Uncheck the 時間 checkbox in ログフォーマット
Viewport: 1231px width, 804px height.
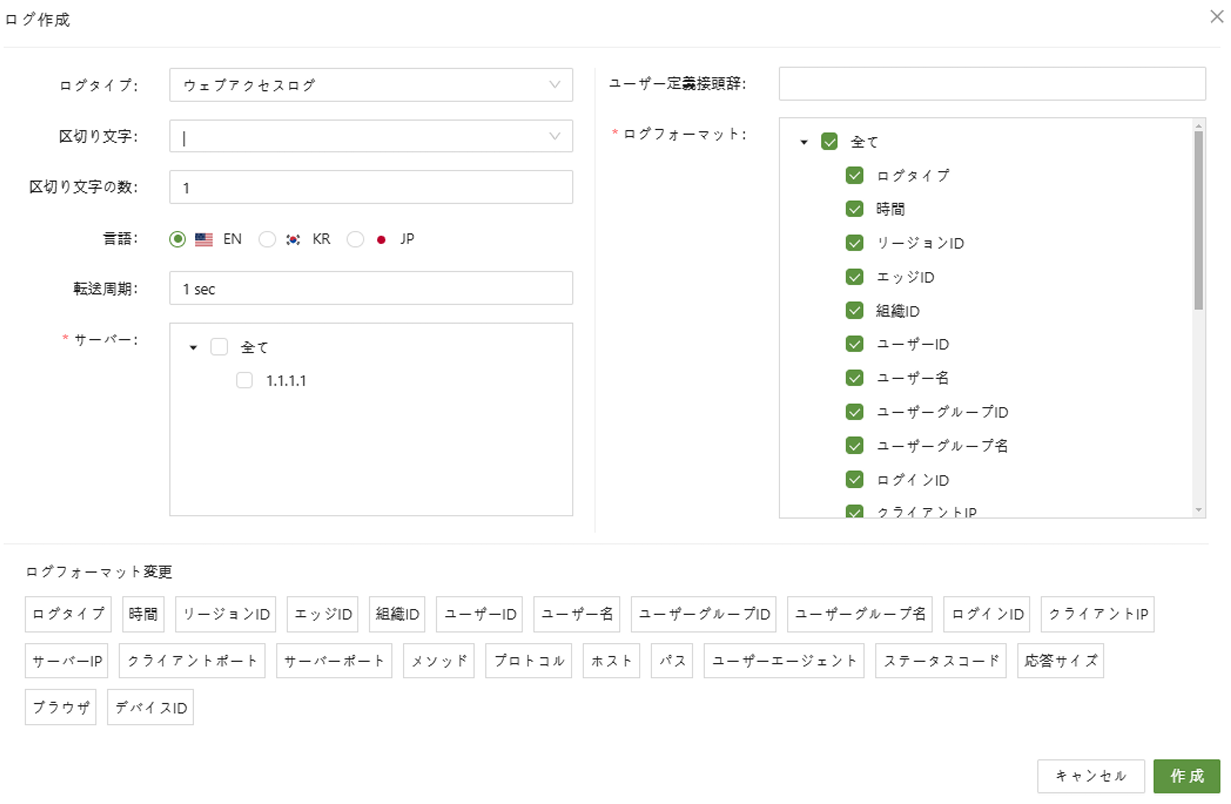[x=854, y=208]
